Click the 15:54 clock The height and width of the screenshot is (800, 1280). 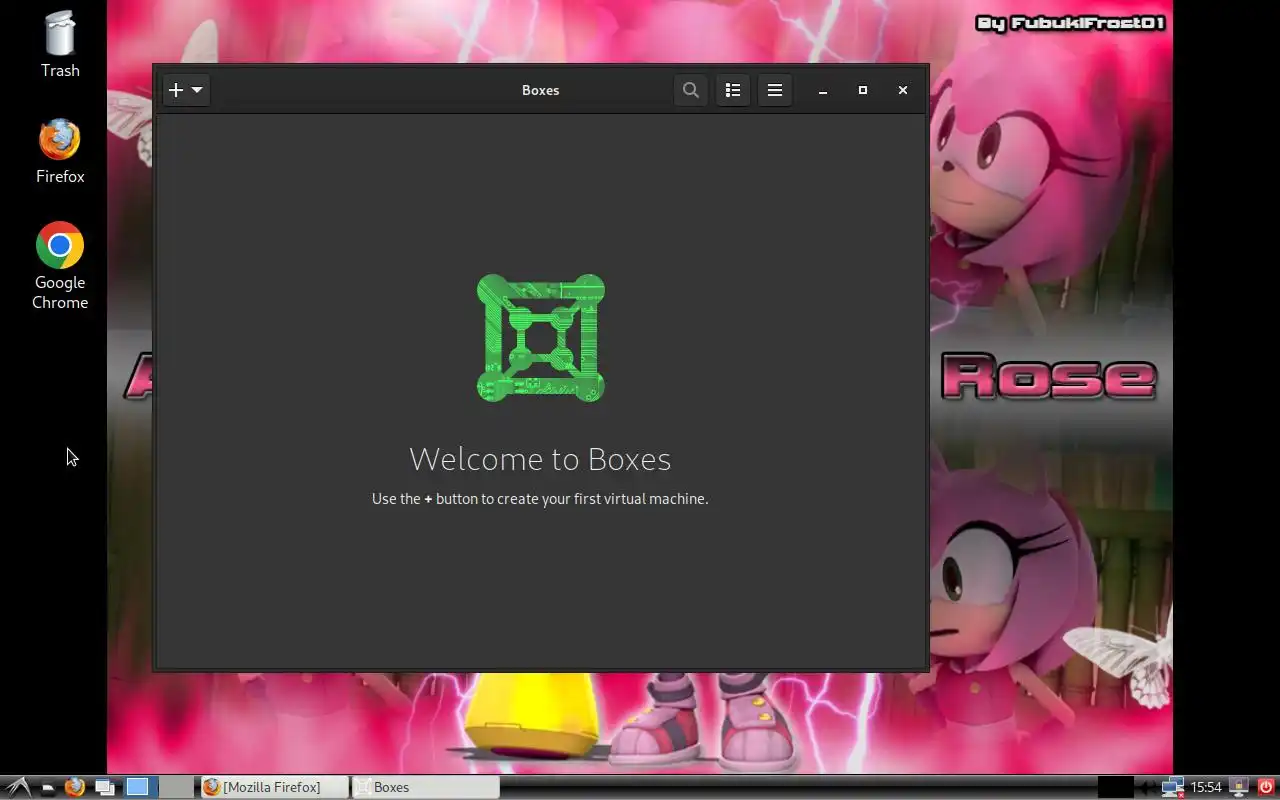[1206, 787]
